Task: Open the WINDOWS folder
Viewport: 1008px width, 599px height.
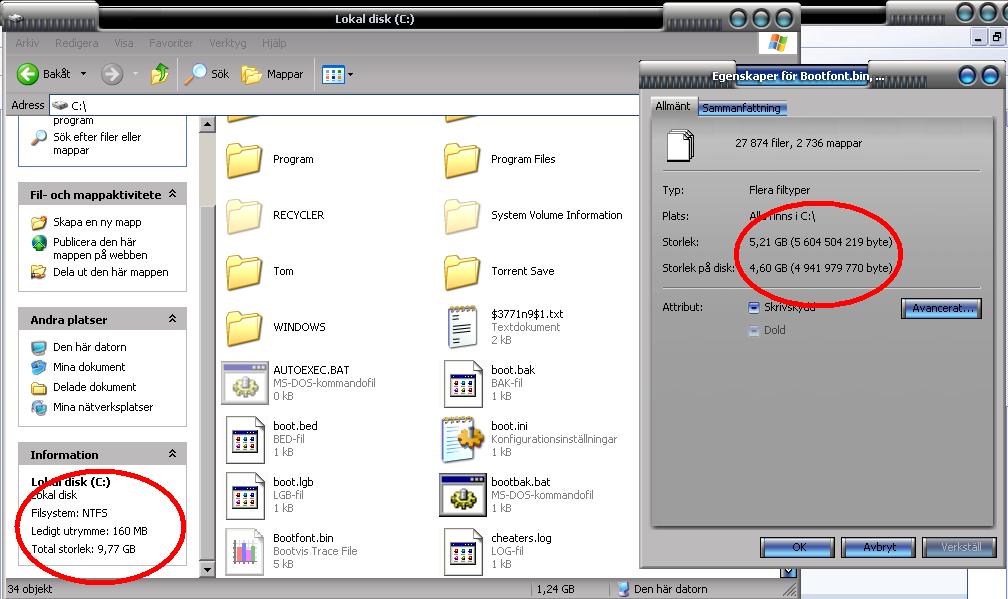Action: (243, 327)
